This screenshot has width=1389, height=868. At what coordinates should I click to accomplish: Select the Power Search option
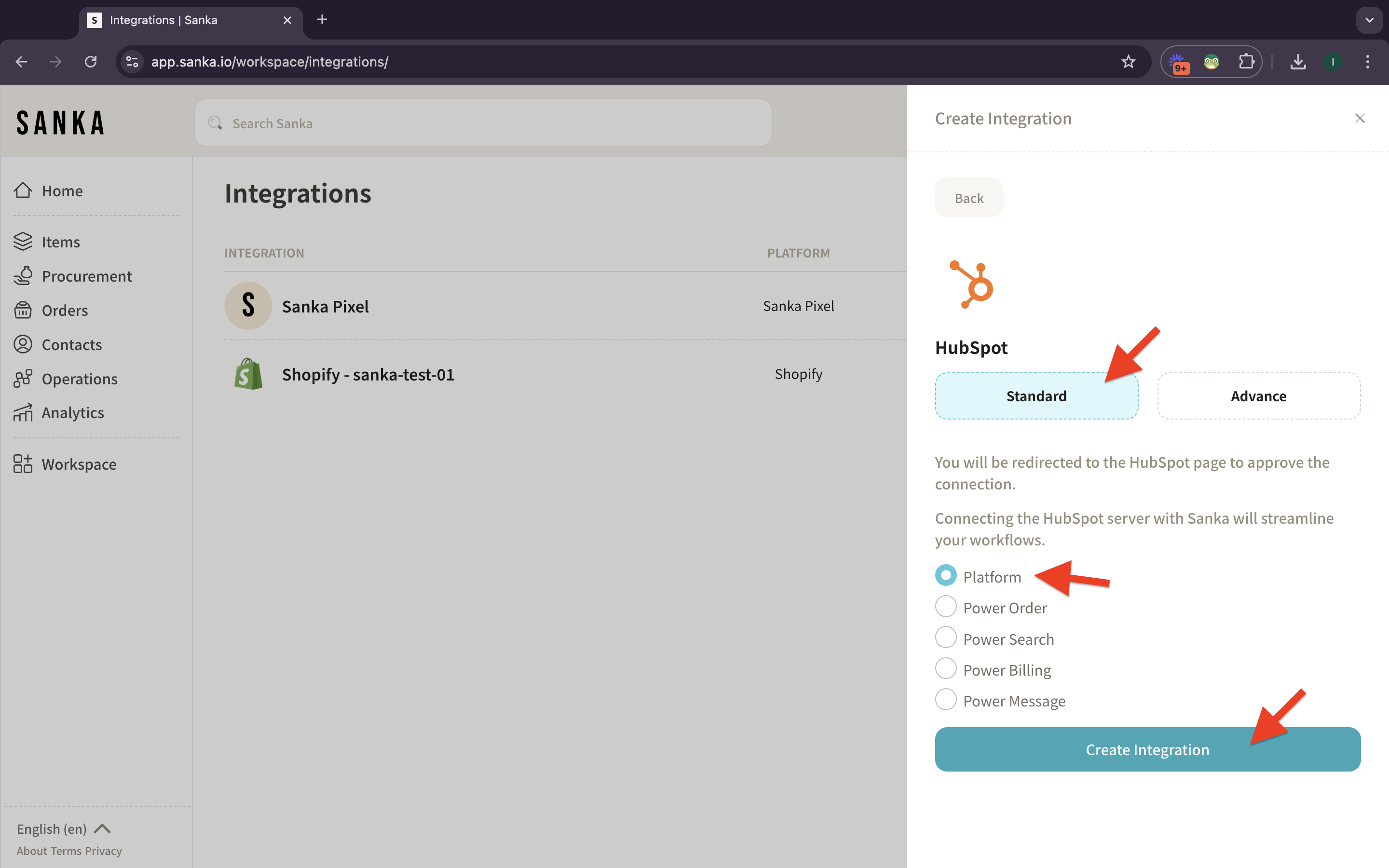[x=945, y=638]
